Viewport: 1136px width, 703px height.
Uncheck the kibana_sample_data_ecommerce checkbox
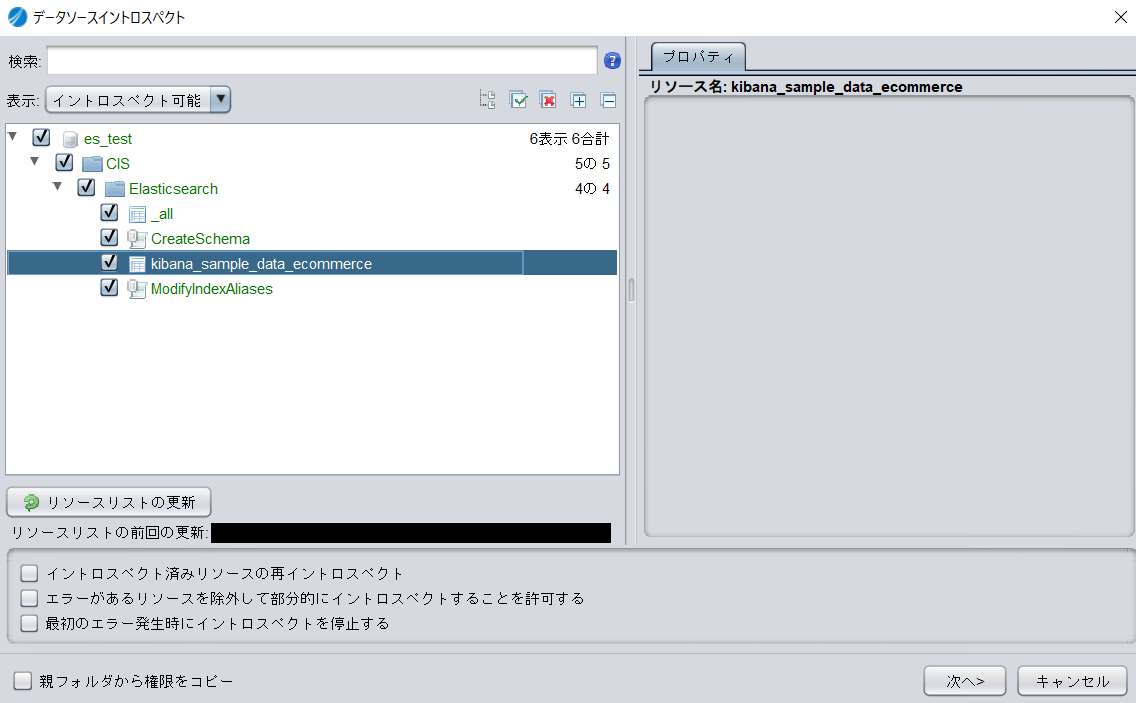pos(109,262)
